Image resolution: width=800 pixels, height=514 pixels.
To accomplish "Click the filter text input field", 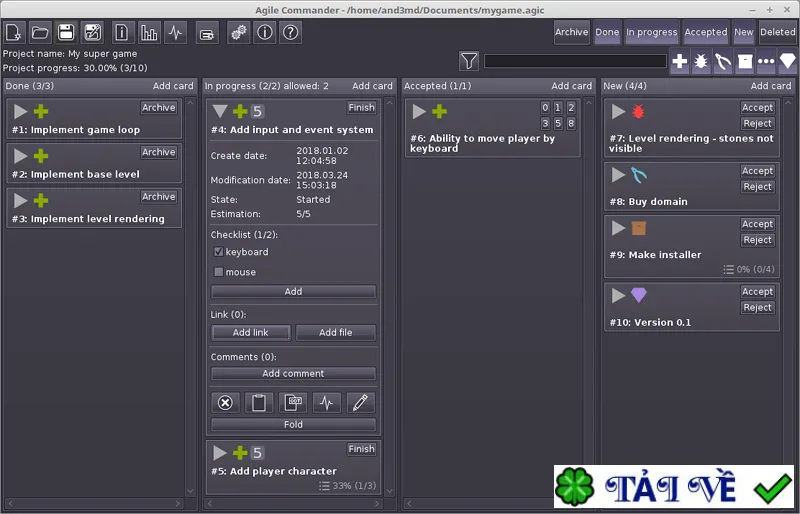I will [575, 61].
